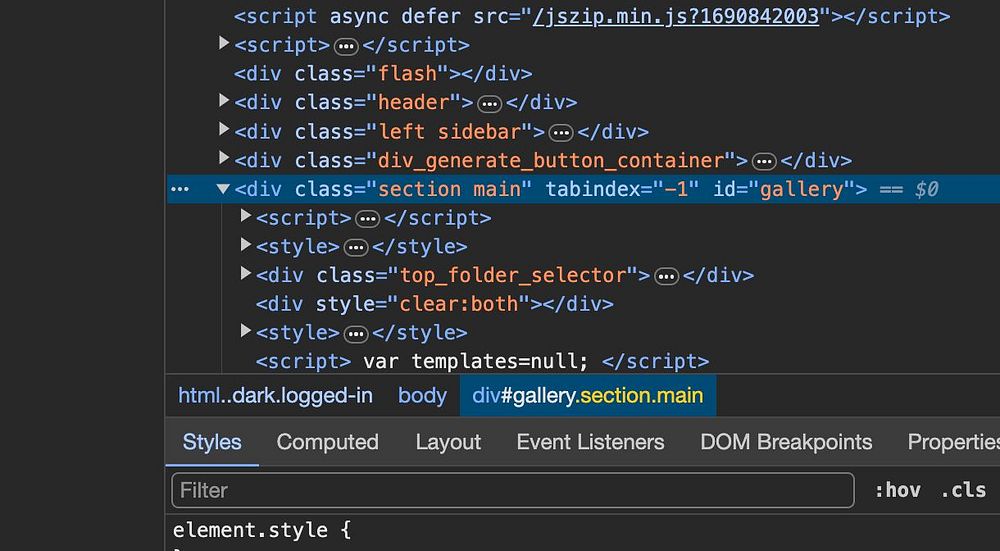This screenshot has width=1000, height=551.
Task: Select html..dark.logged-in breadcrumb
Action: 275,395
